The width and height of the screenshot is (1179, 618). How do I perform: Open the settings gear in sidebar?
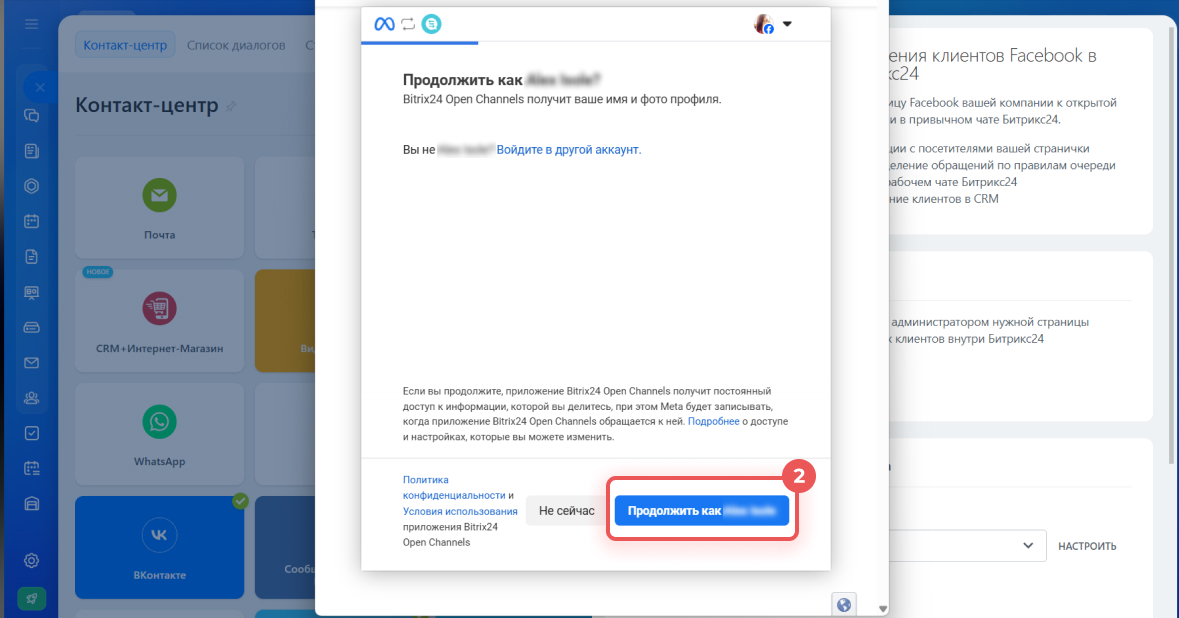[x=32, y=561]
